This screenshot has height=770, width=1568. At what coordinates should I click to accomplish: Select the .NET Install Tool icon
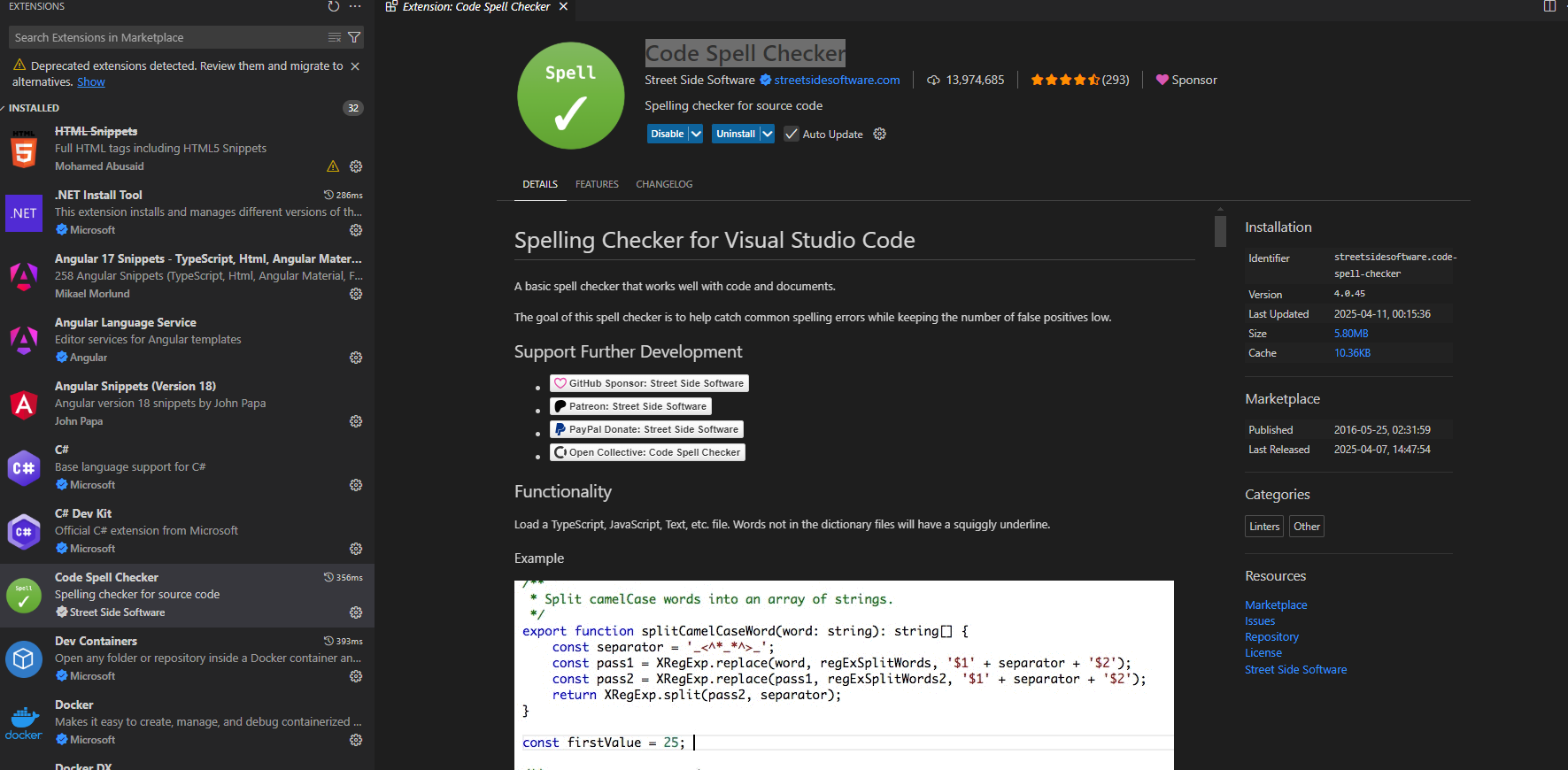coord(24,213)
